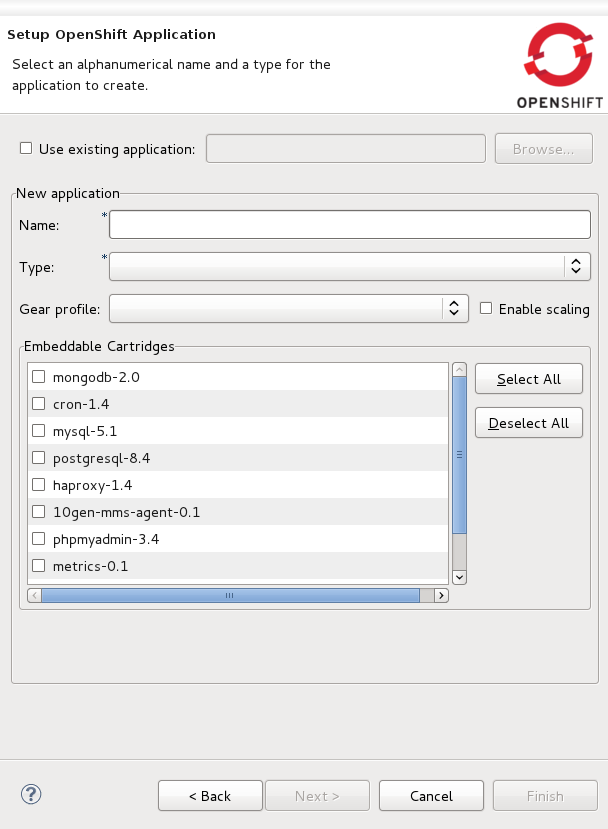Screen dimensions: 608x829
Task: Click the postgresql-8.4 row label
Action: 102,458
